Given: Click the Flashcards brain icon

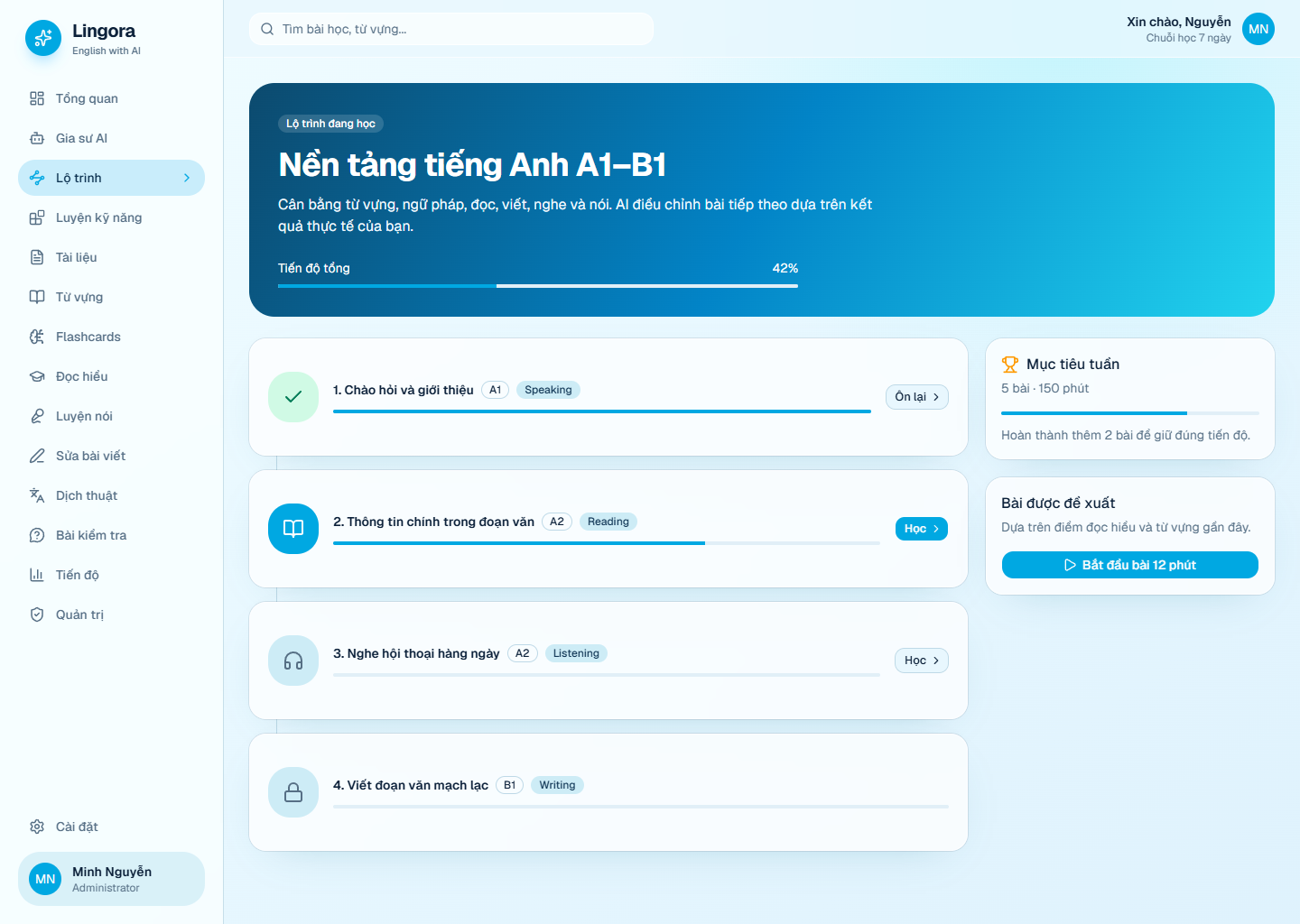Looking at the screenshot, I should pos(37,337).
